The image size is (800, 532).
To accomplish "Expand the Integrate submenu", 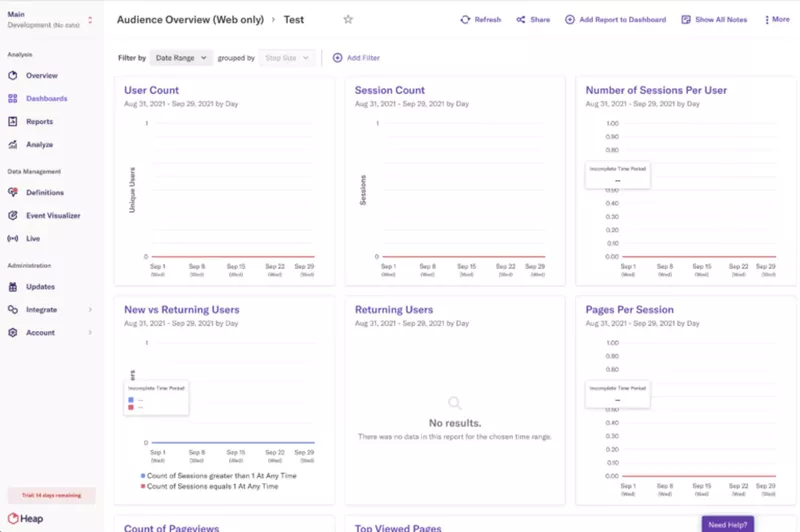I will tap(90, 310).
